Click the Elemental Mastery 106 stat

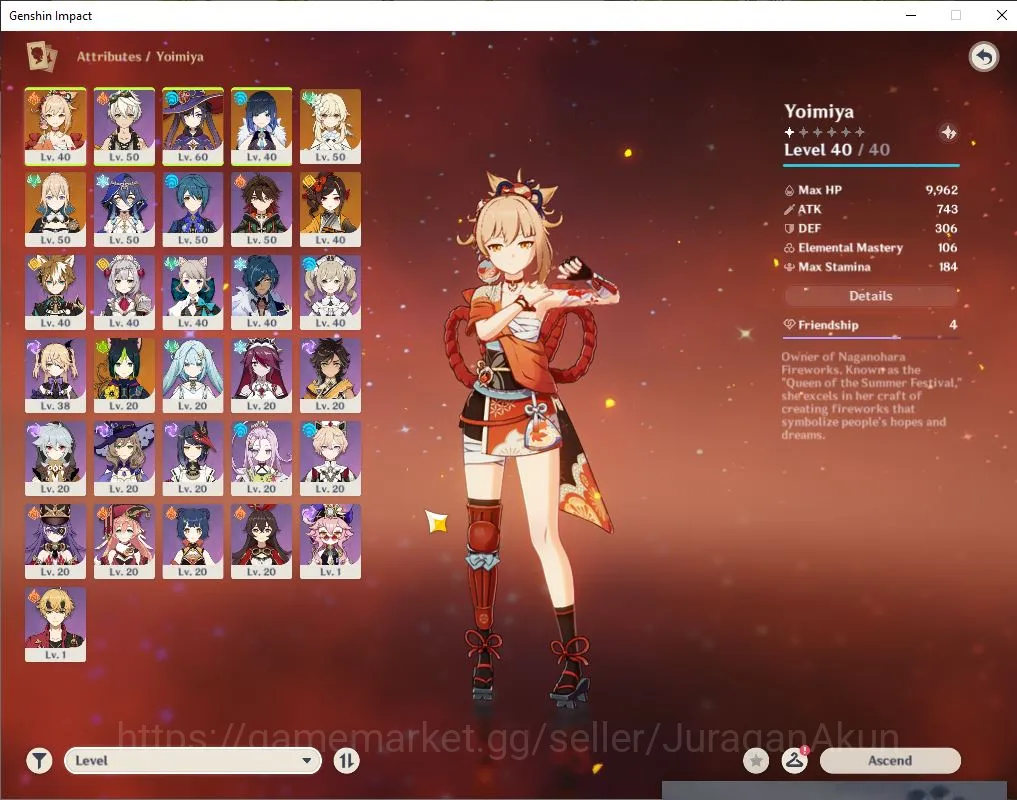[870, 247]
